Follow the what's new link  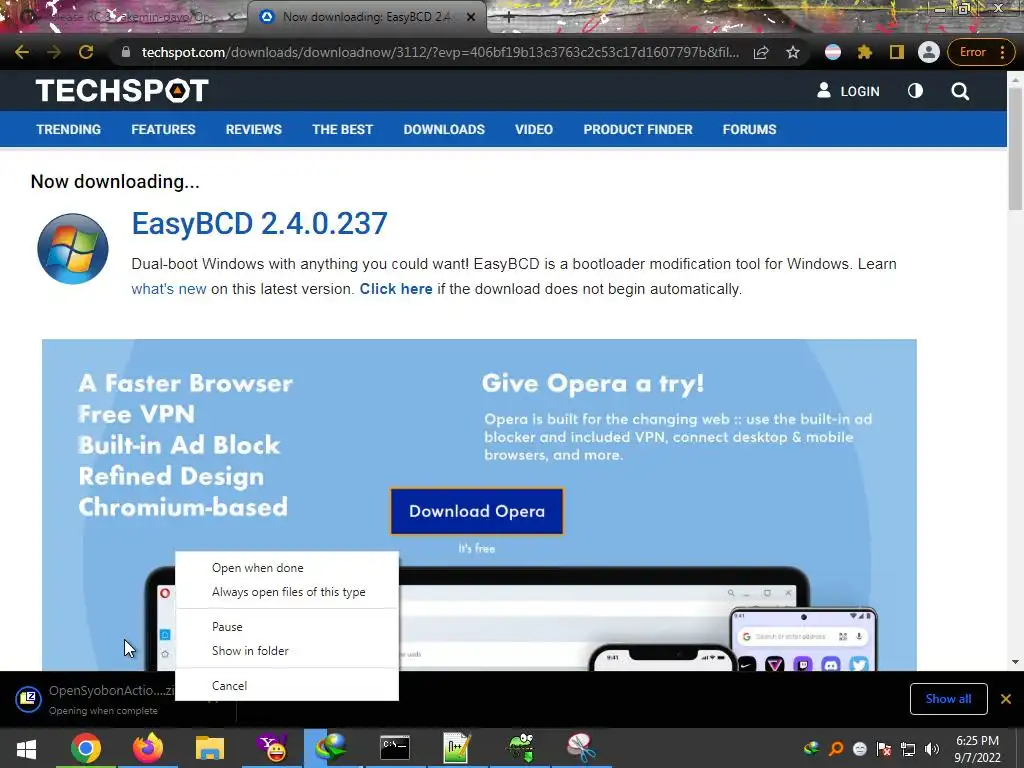[168, 289]
